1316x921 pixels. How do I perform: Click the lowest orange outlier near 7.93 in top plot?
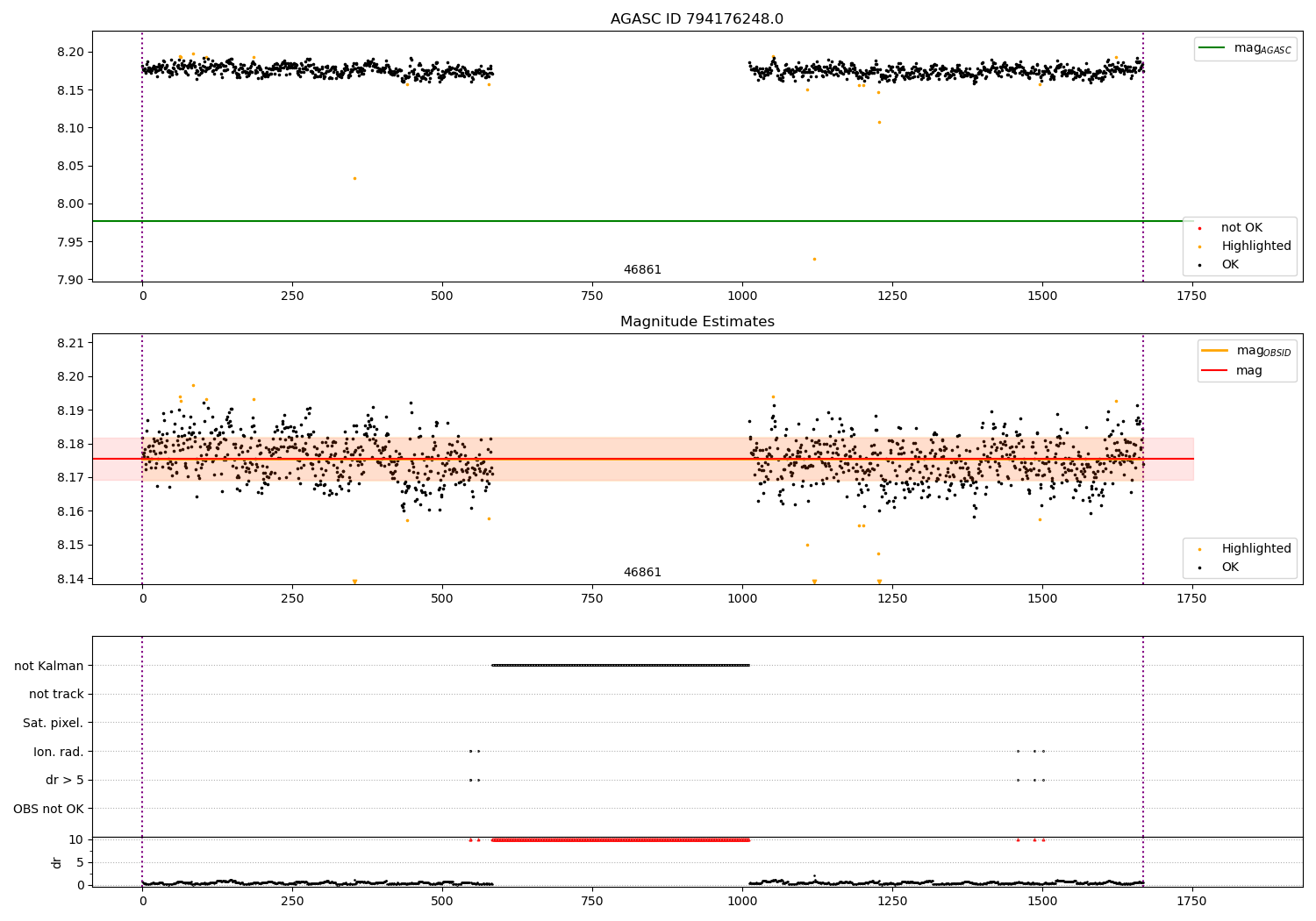814,259
